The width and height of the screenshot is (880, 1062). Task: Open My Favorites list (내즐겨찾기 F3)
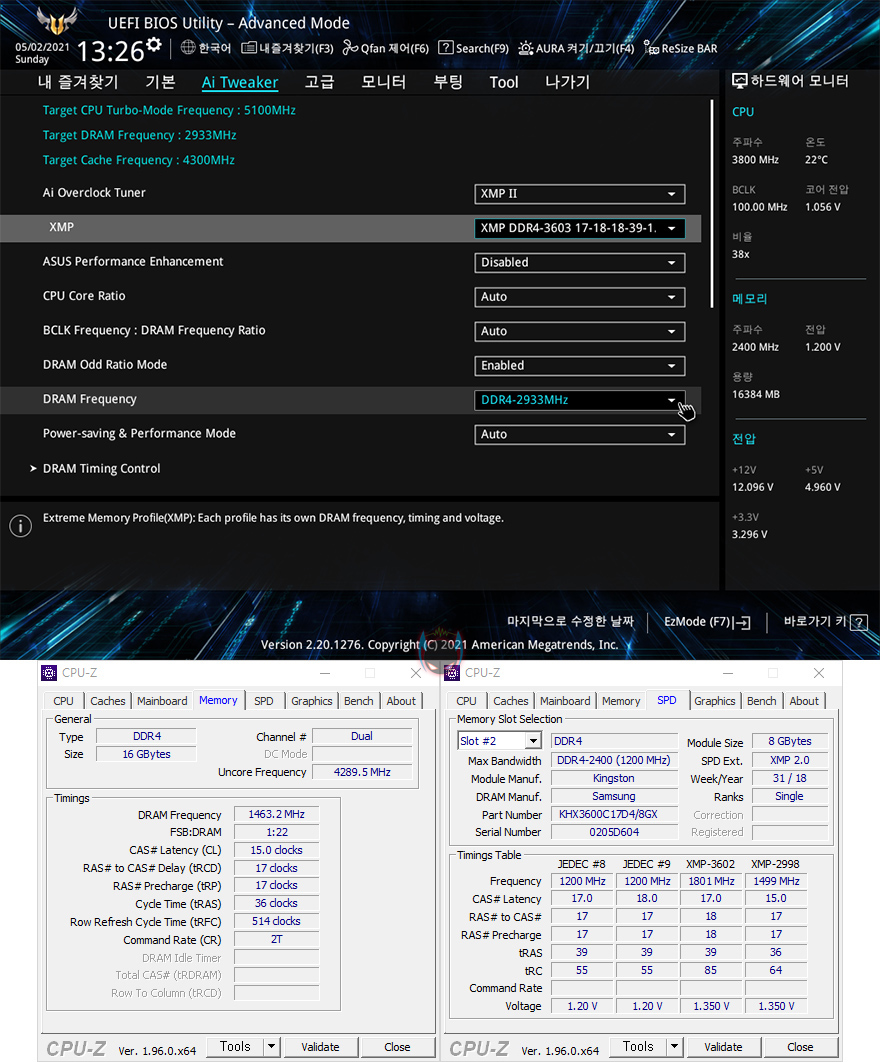coord(287,48)
